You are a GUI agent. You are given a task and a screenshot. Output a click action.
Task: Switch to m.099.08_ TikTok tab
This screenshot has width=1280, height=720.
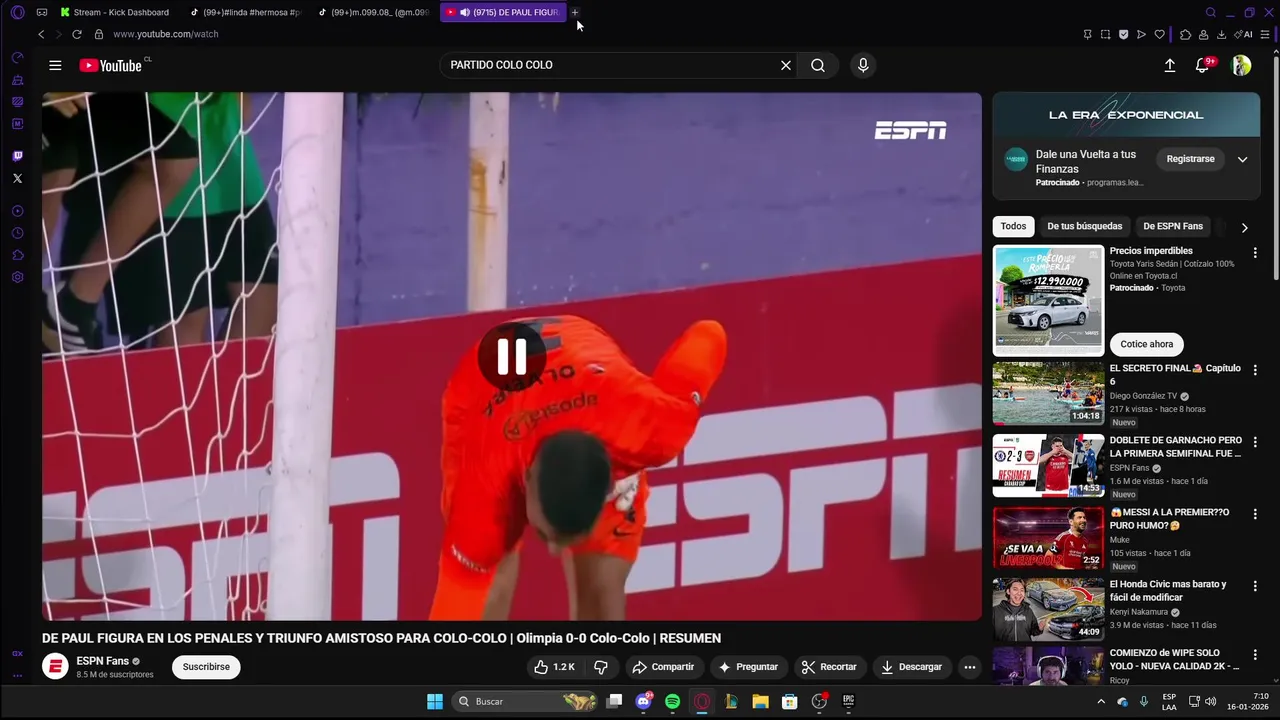(x=374, y=12)
